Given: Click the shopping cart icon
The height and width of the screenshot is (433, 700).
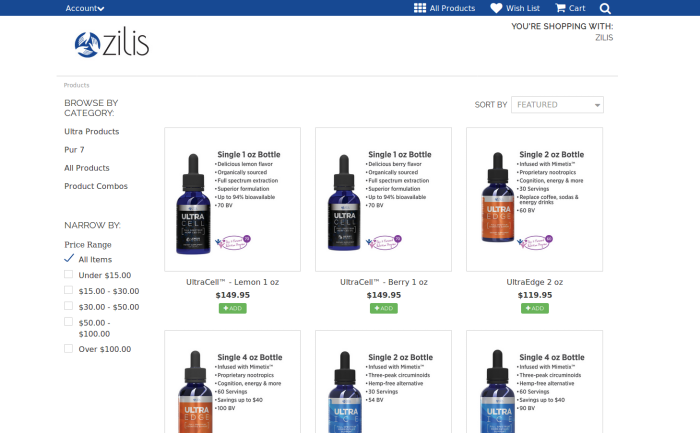Looking at the screenshot, I should tap(560, 8).
